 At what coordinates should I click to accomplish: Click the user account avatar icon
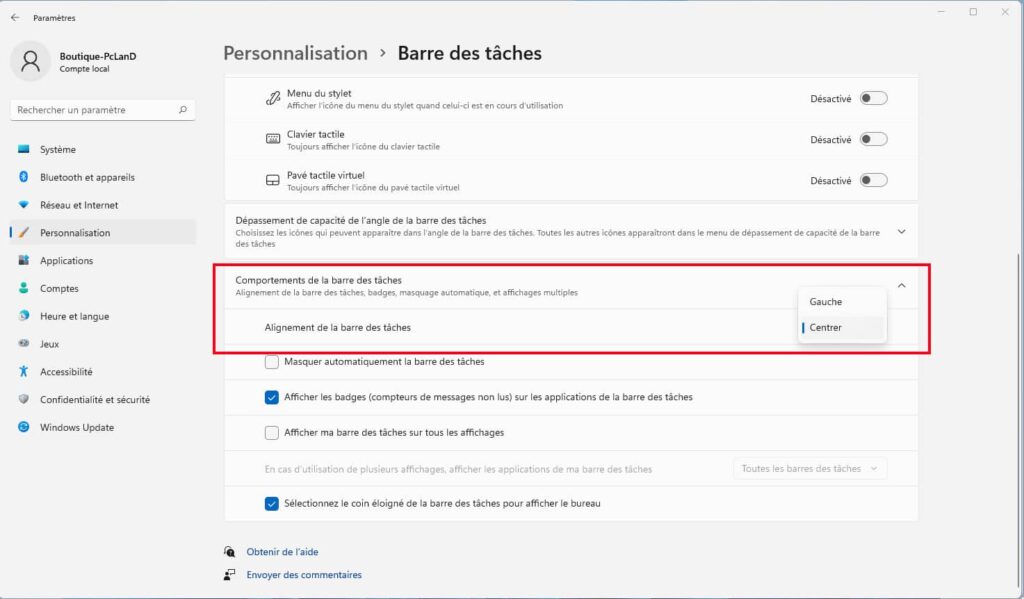(x=30, y=61)
